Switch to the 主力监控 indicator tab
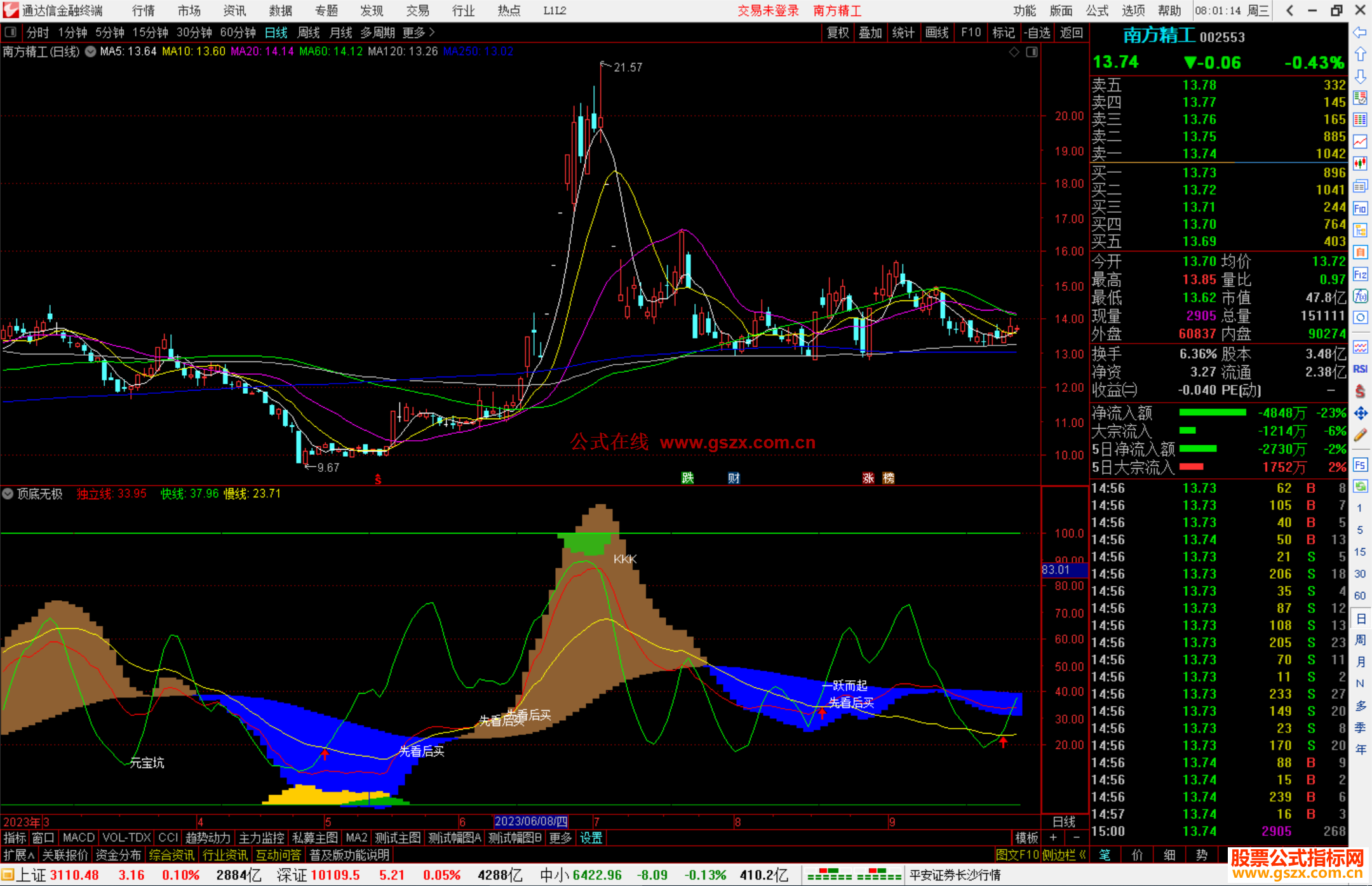The height and width of the screenshot is (886, 1372). tap(261, 838)
